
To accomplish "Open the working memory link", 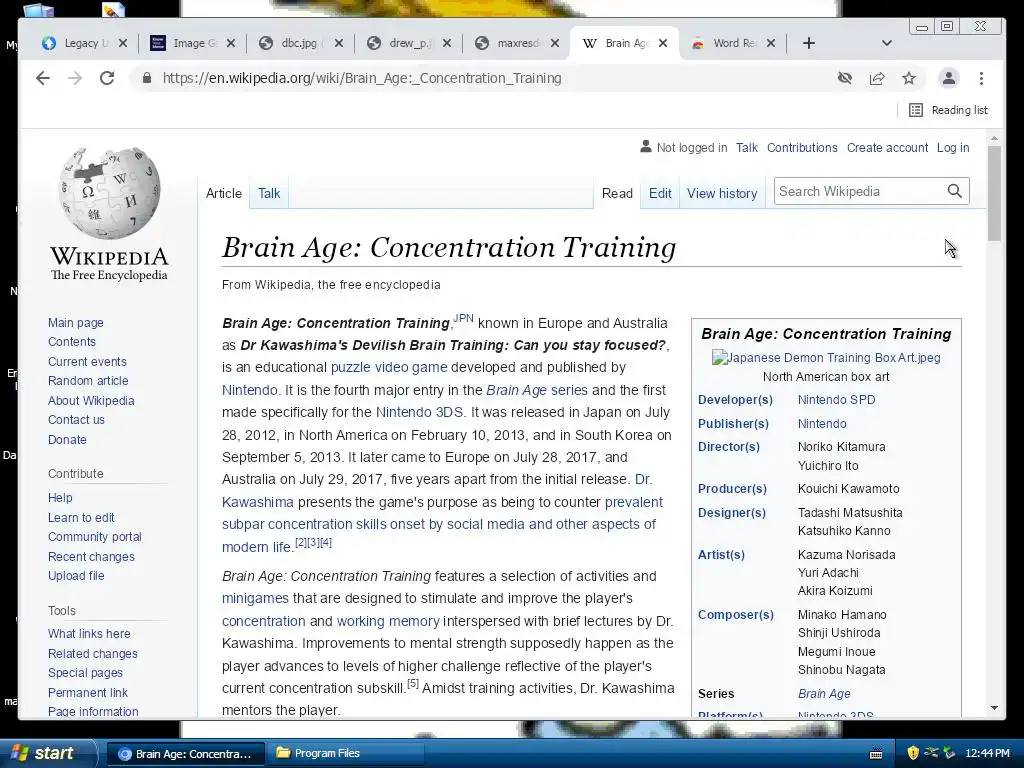I will click(388, 621).
